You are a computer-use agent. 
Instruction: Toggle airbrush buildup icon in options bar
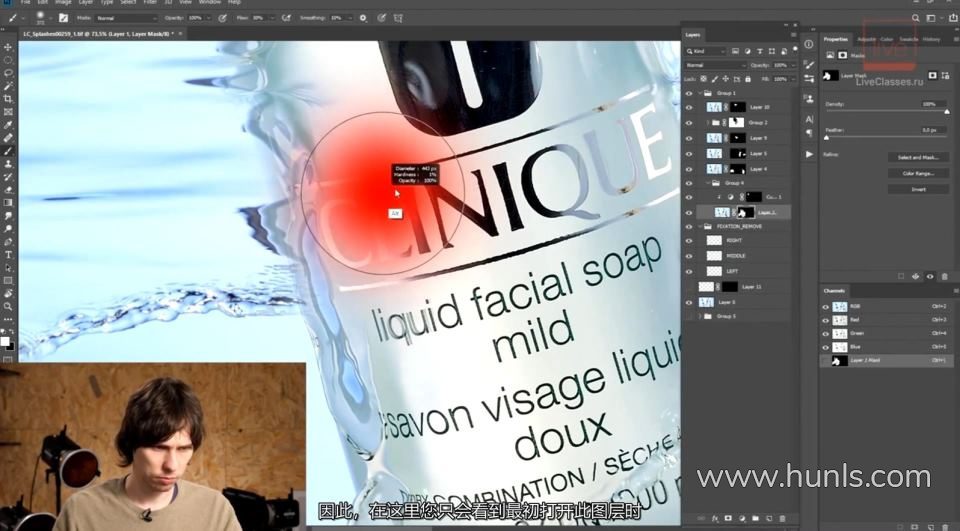pyautogui.click(x=286, y=18)
